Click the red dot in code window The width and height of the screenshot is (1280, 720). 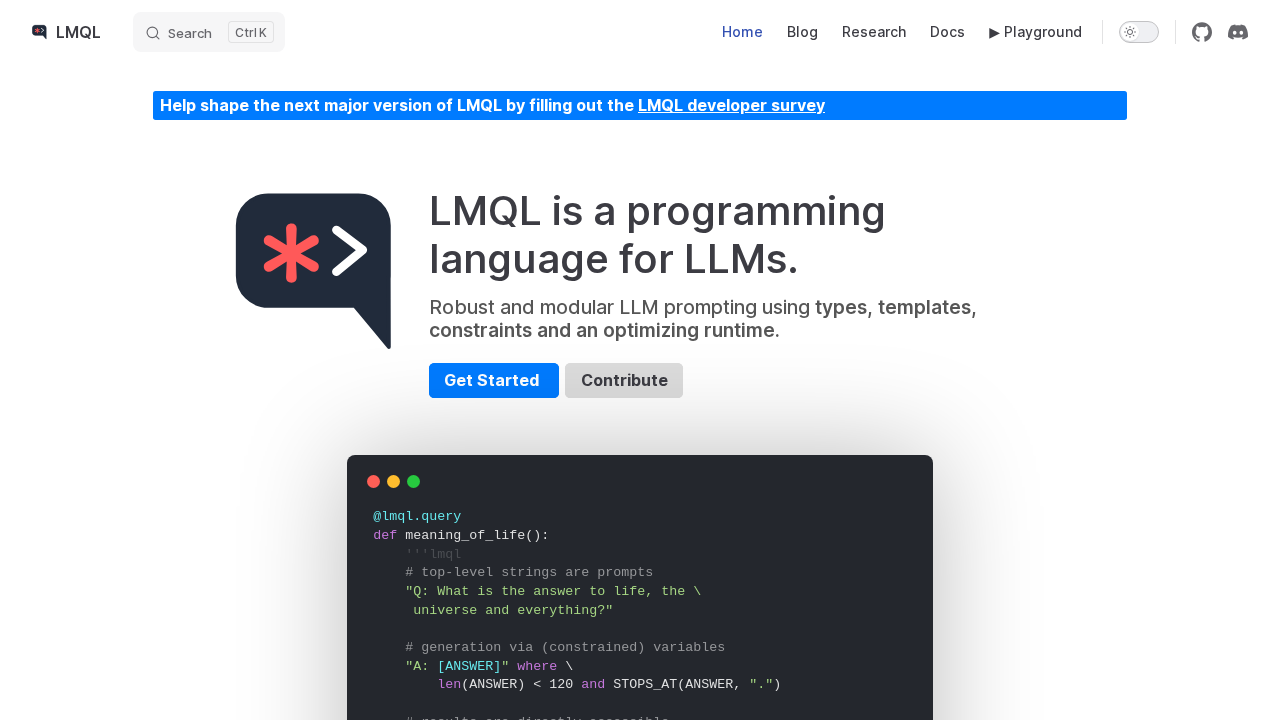[x=371, y=480]
